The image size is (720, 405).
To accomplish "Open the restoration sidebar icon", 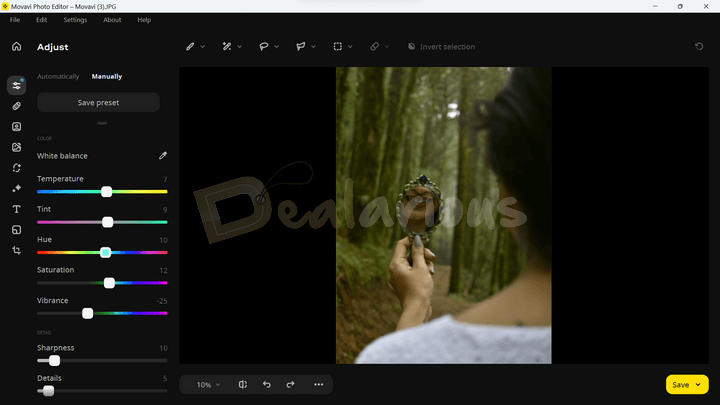I will [x=17, y=168].
